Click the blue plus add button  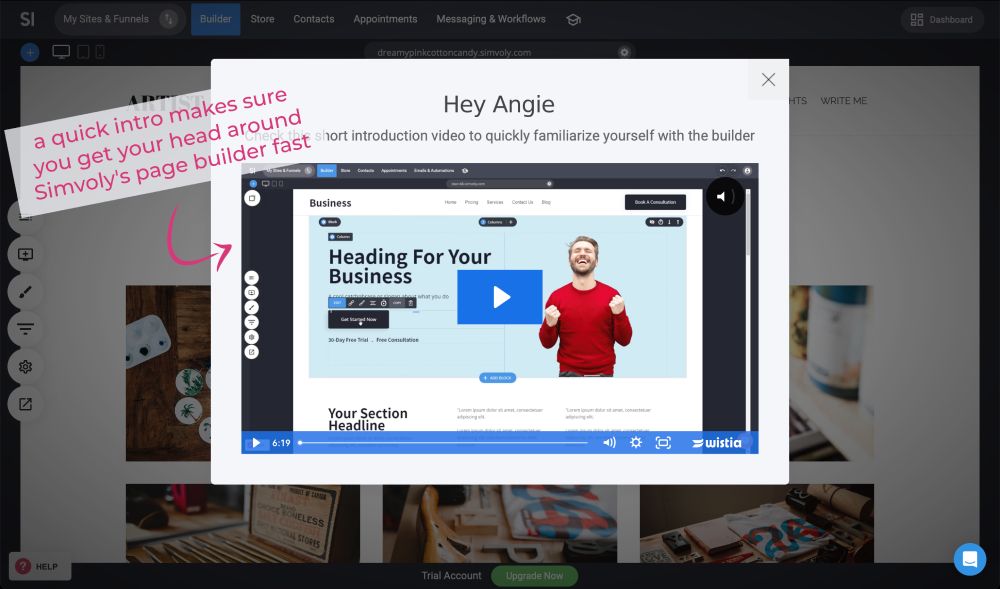point(30,52)
